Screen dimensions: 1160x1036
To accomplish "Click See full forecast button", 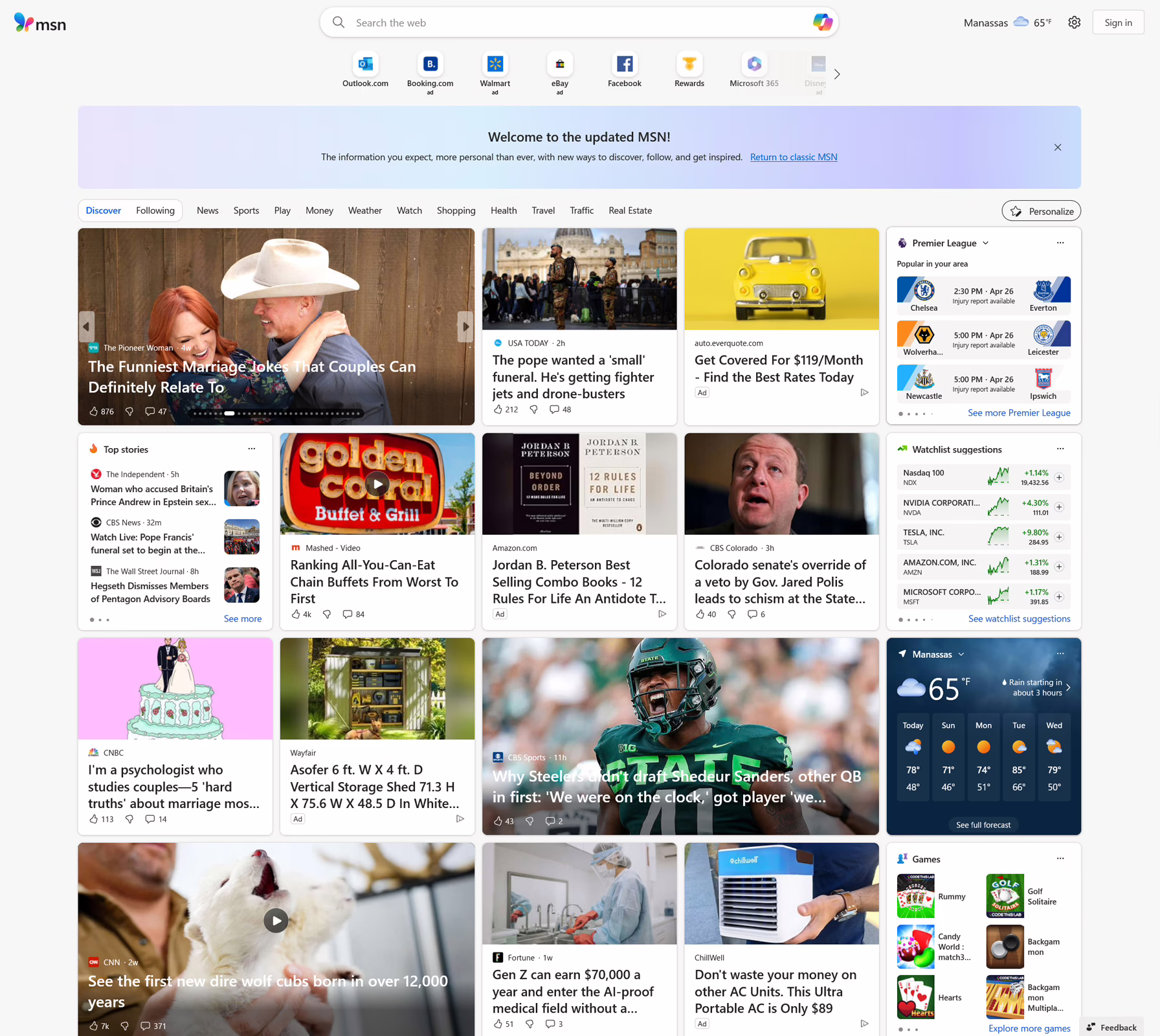I will 983,826.
